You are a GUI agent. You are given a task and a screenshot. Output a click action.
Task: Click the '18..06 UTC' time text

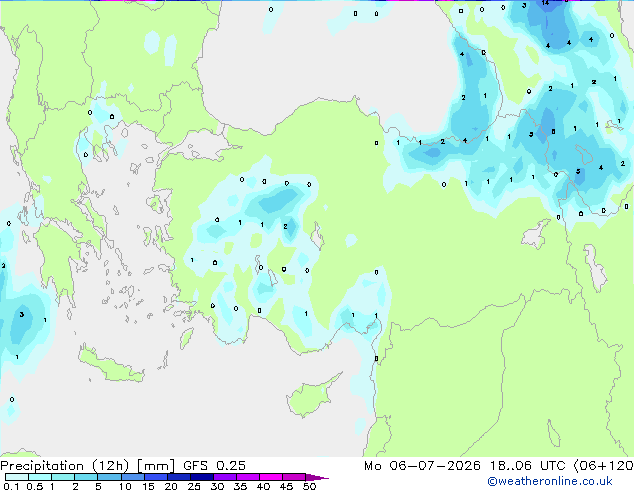pyautogui.click(x=528, y=466)
